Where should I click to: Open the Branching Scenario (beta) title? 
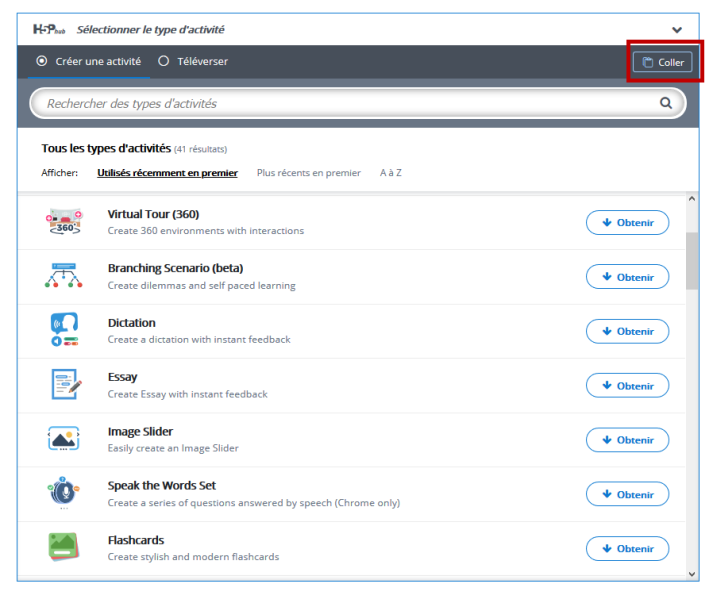176,268
